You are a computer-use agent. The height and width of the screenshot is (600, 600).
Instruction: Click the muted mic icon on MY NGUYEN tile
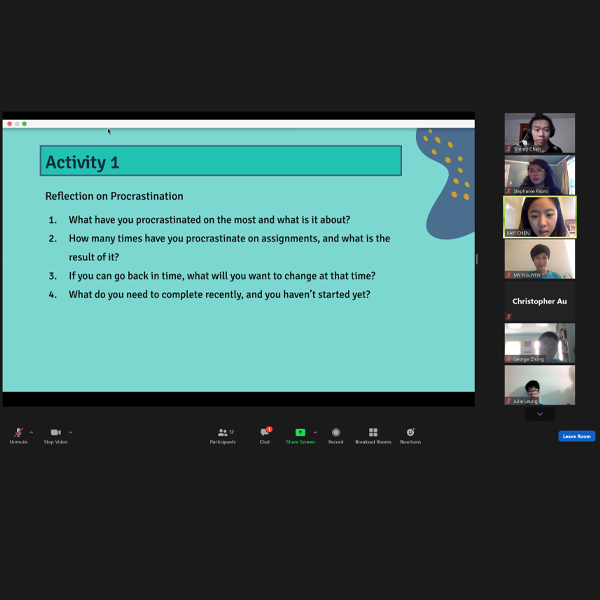tap(509, 275)
